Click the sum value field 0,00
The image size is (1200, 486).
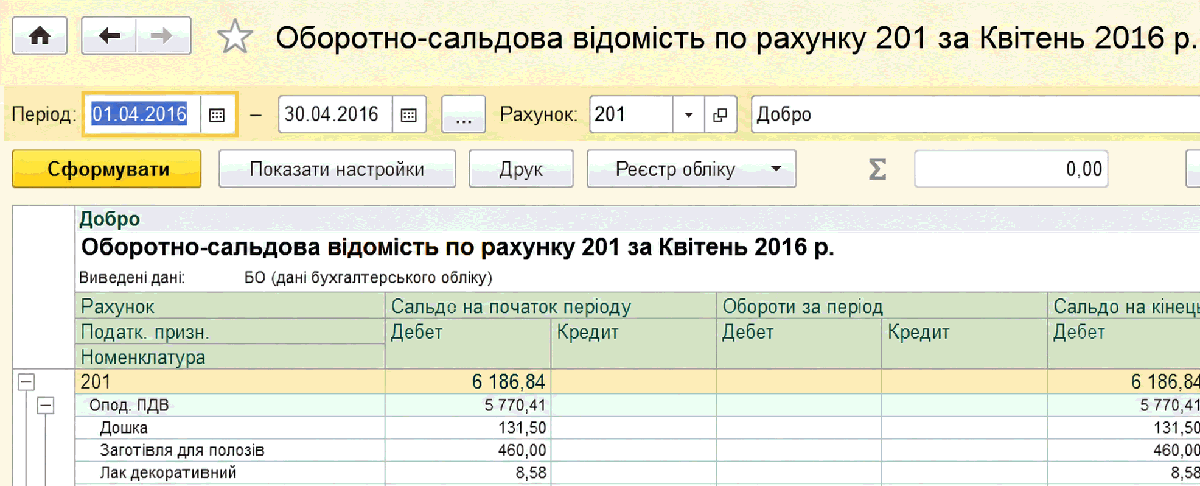tap(1010, 169)
